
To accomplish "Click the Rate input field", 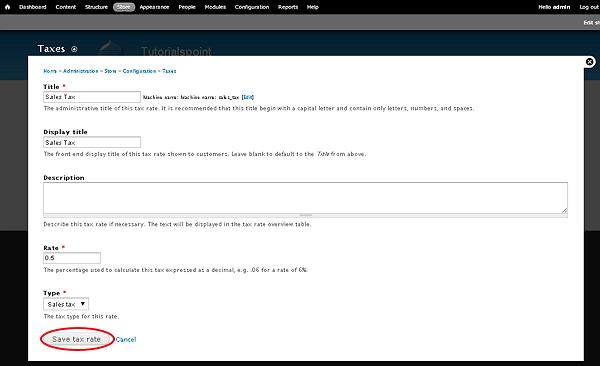I will click(x=72, y=258).
